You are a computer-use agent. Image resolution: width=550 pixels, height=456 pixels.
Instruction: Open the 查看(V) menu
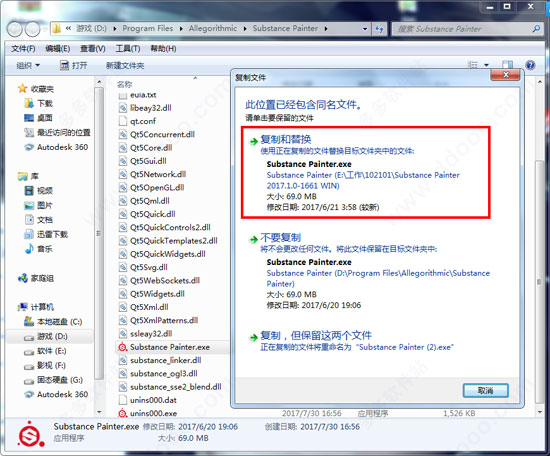(93, 48)
